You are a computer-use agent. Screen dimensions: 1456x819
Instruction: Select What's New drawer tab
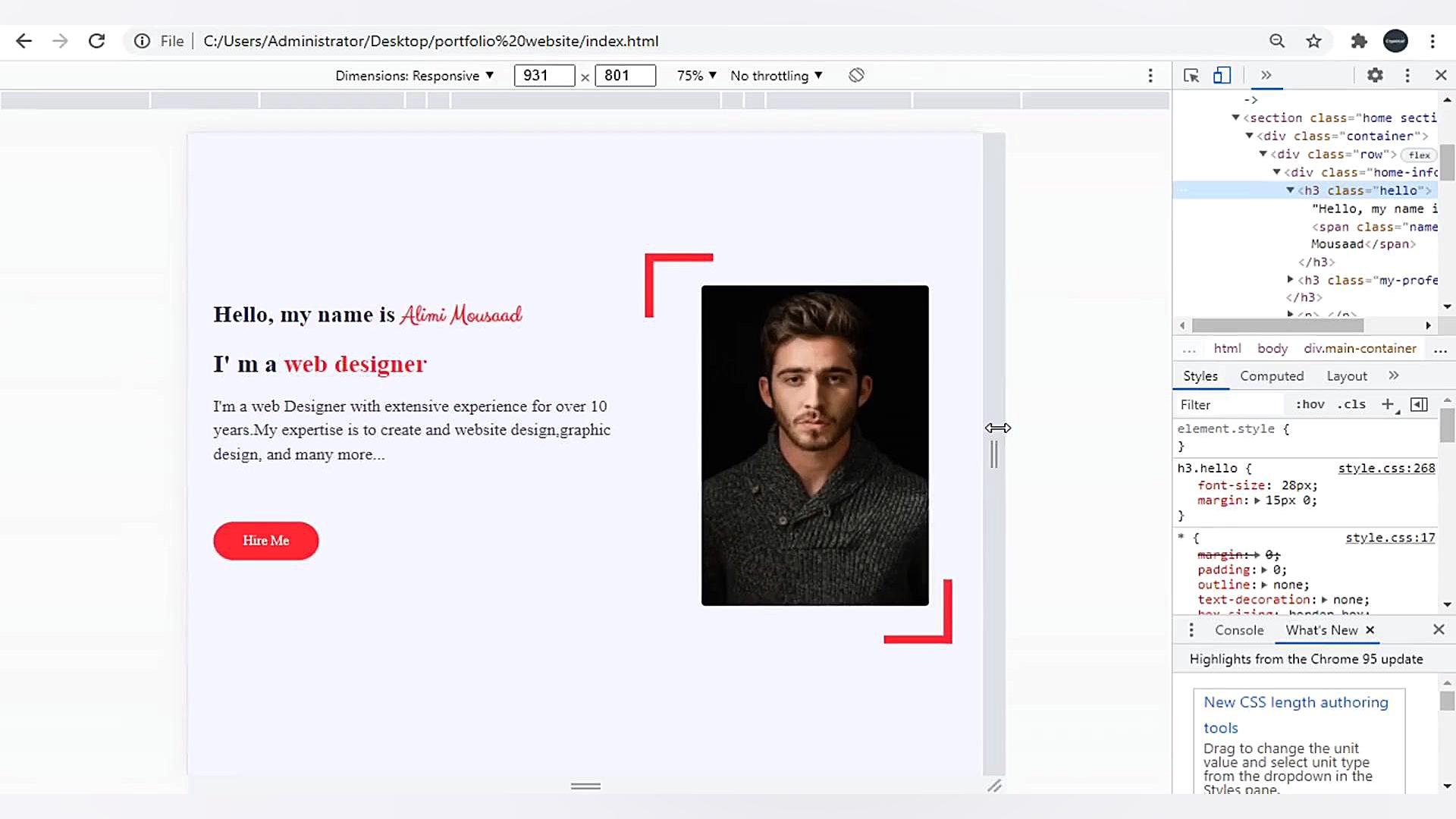[x=1322, y=630]
